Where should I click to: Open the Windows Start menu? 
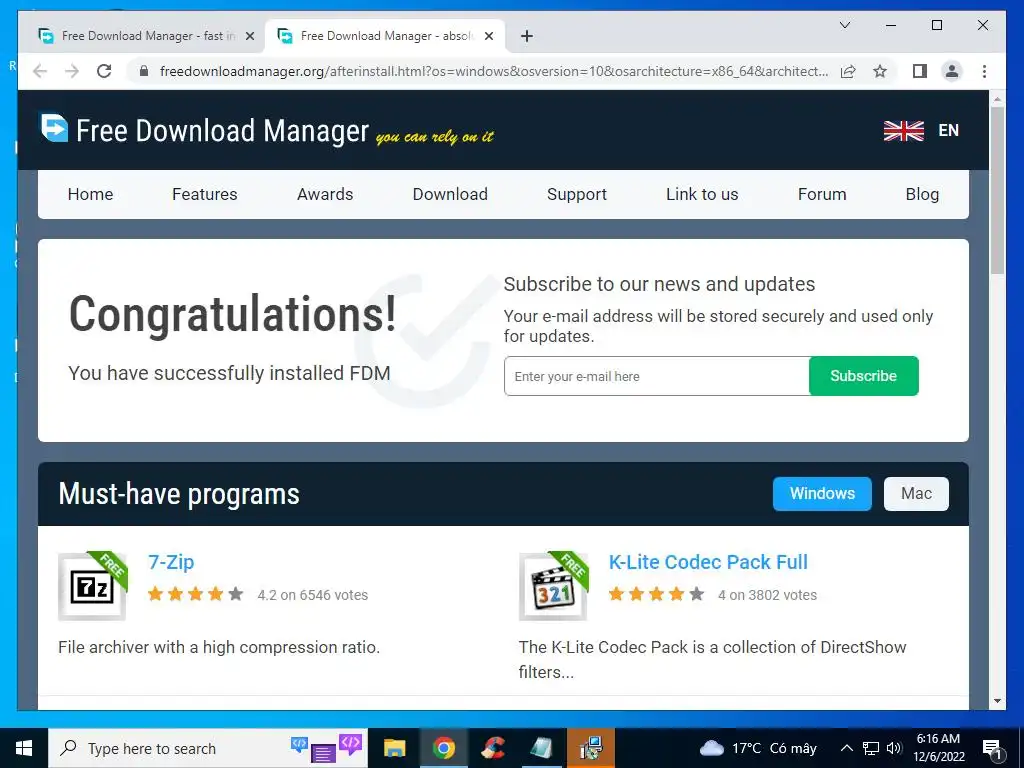pos(24,748)
